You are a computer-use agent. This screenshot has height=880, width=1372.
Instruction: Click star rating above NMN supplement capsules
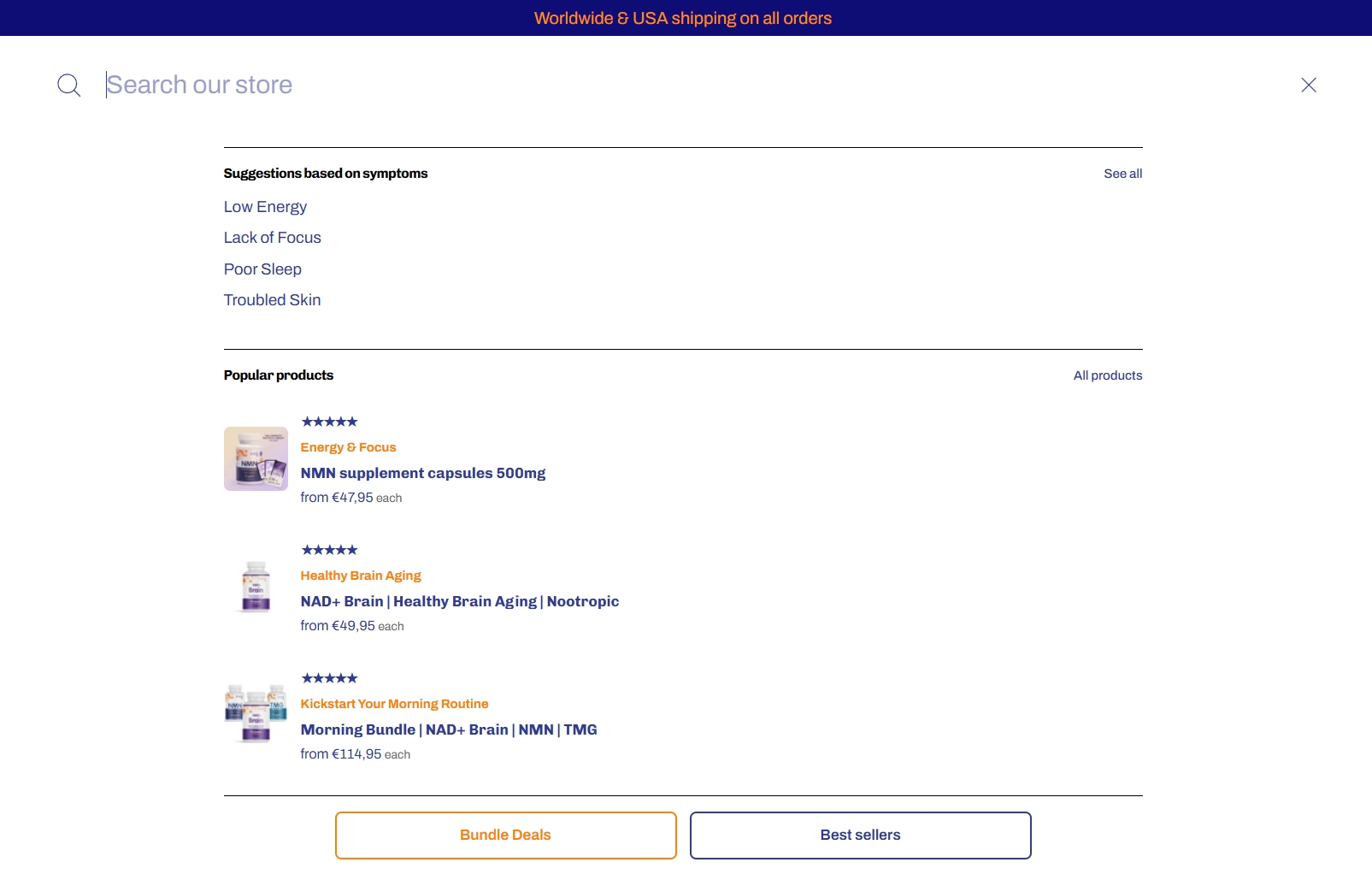pos(329,422)
